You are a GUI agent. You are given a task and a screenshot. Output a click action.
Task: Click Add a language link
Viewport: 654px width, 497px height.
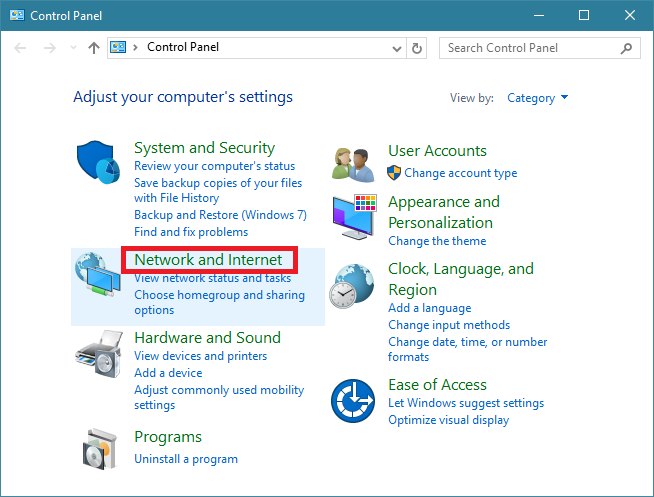pyautogui.click(x=430, y=308)
